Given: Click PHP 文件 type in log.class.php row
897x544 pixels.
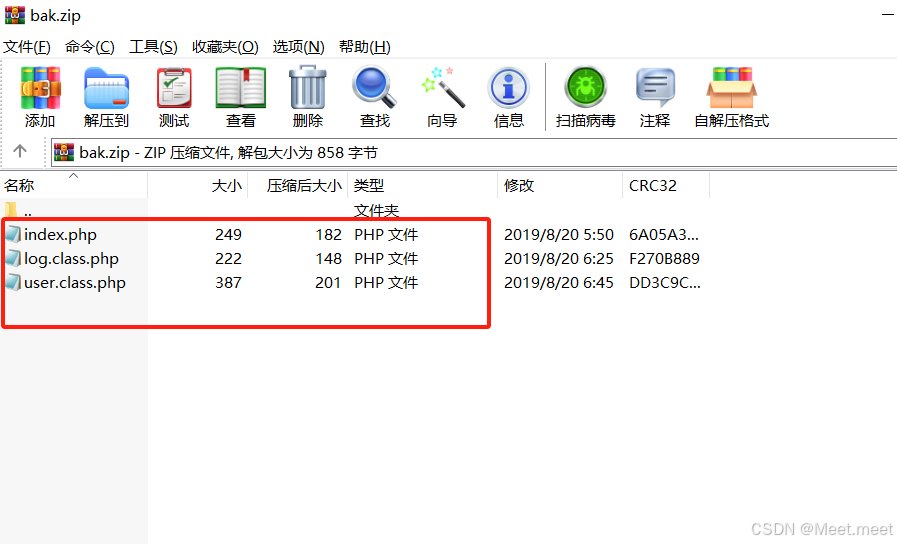Looking at the screenshot, I should (x=386, y=259).
